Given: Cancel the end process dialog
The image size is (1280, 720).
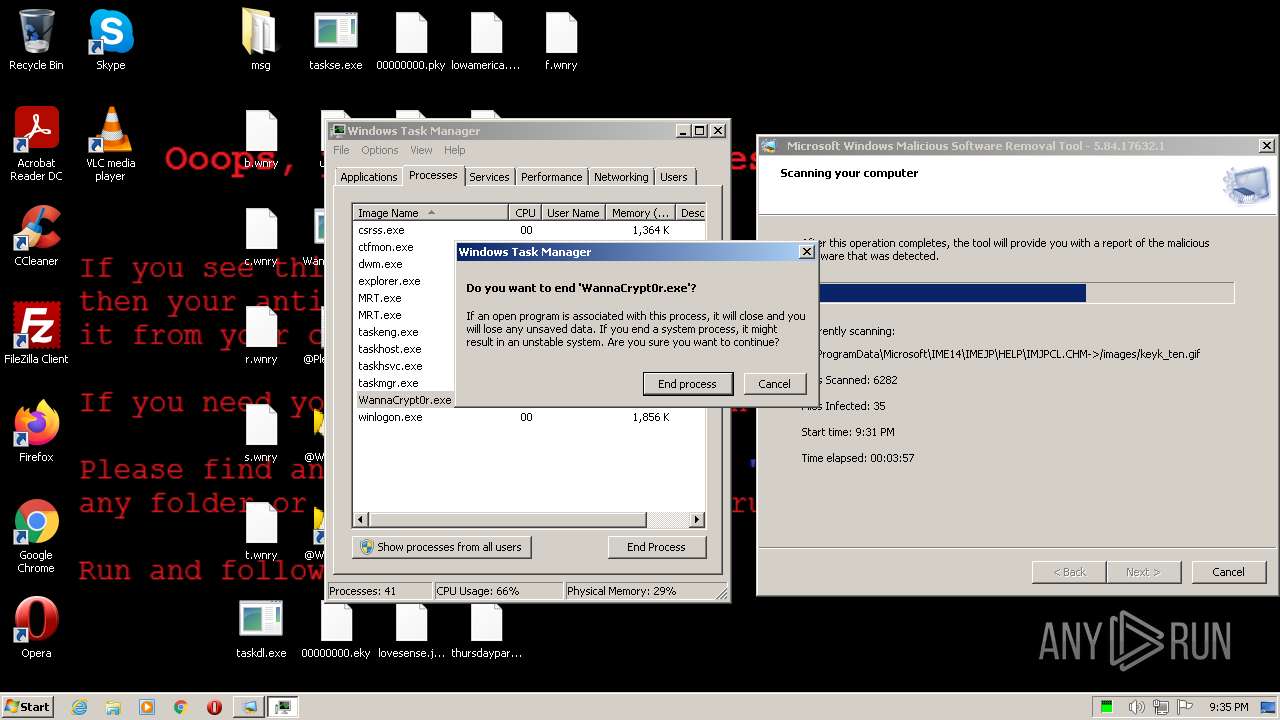Looking at the screenshot, I should pos(774,384).
